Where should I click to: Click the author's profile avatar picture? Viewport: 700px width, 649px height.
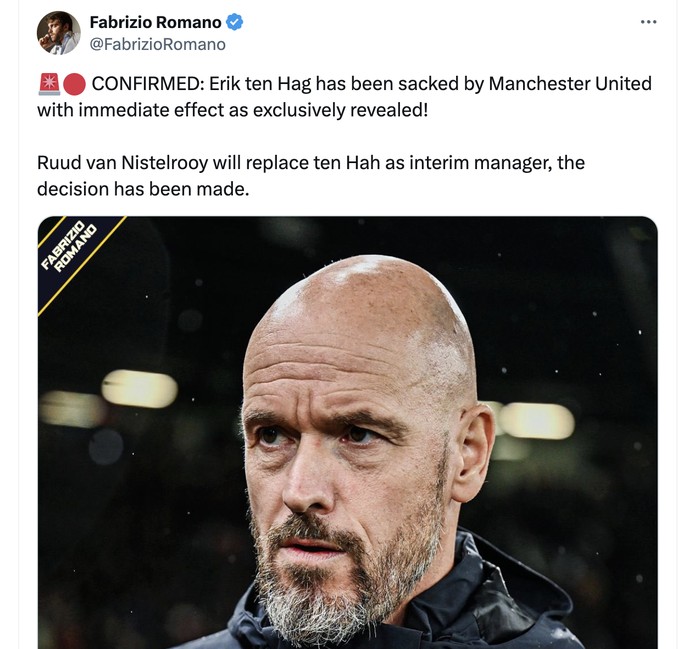tap(58, 32)
